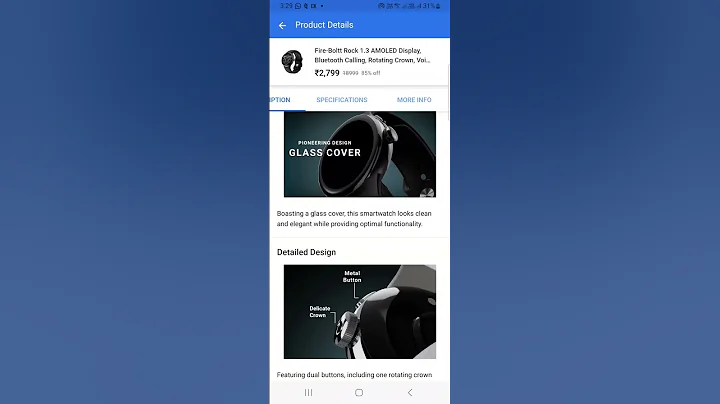The image size is (720, 404).
Task: Tap the Android recent apps button
Action: coord(309,393)
